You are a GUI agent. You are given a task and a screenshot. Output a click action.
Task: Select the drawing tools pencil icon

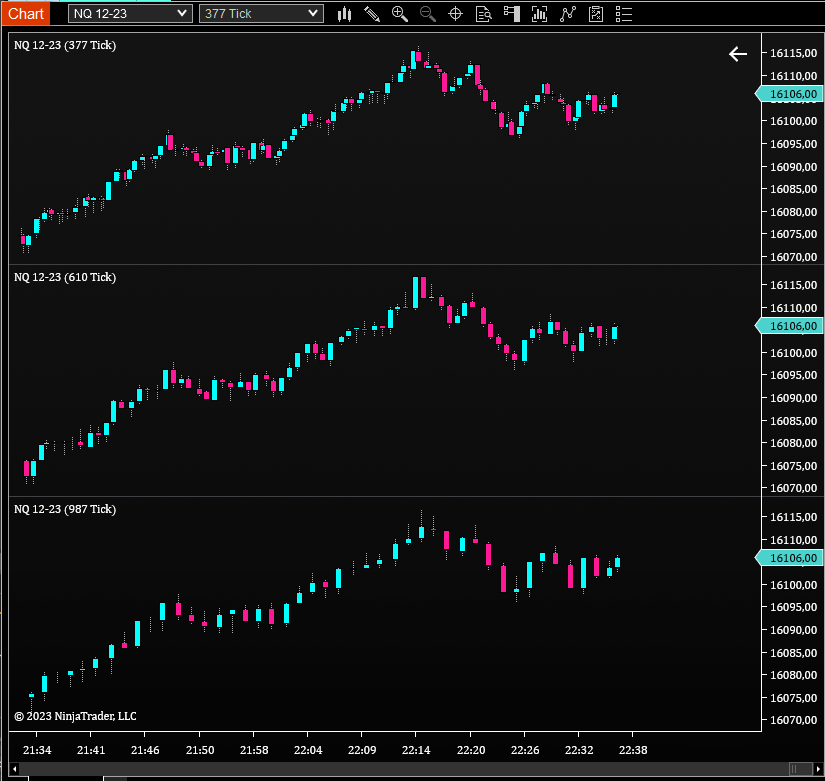[x=372, y=13]
